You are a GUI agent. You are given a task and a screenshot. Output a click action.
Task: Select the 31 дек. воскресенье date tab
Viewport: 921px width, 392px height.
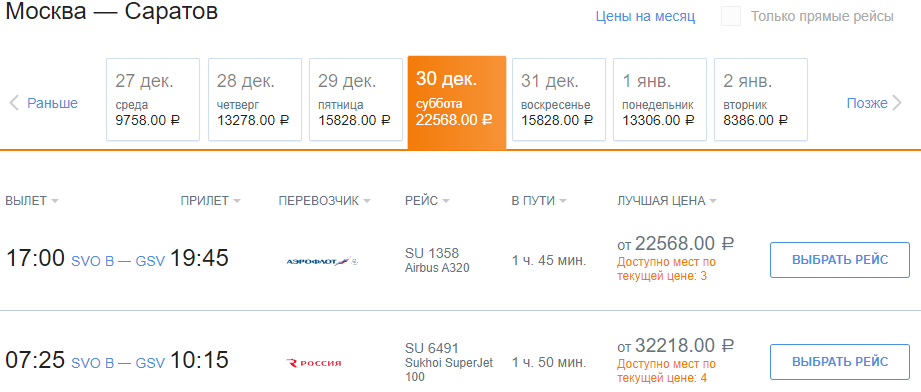pyautogui.click(x=559, y=99)
